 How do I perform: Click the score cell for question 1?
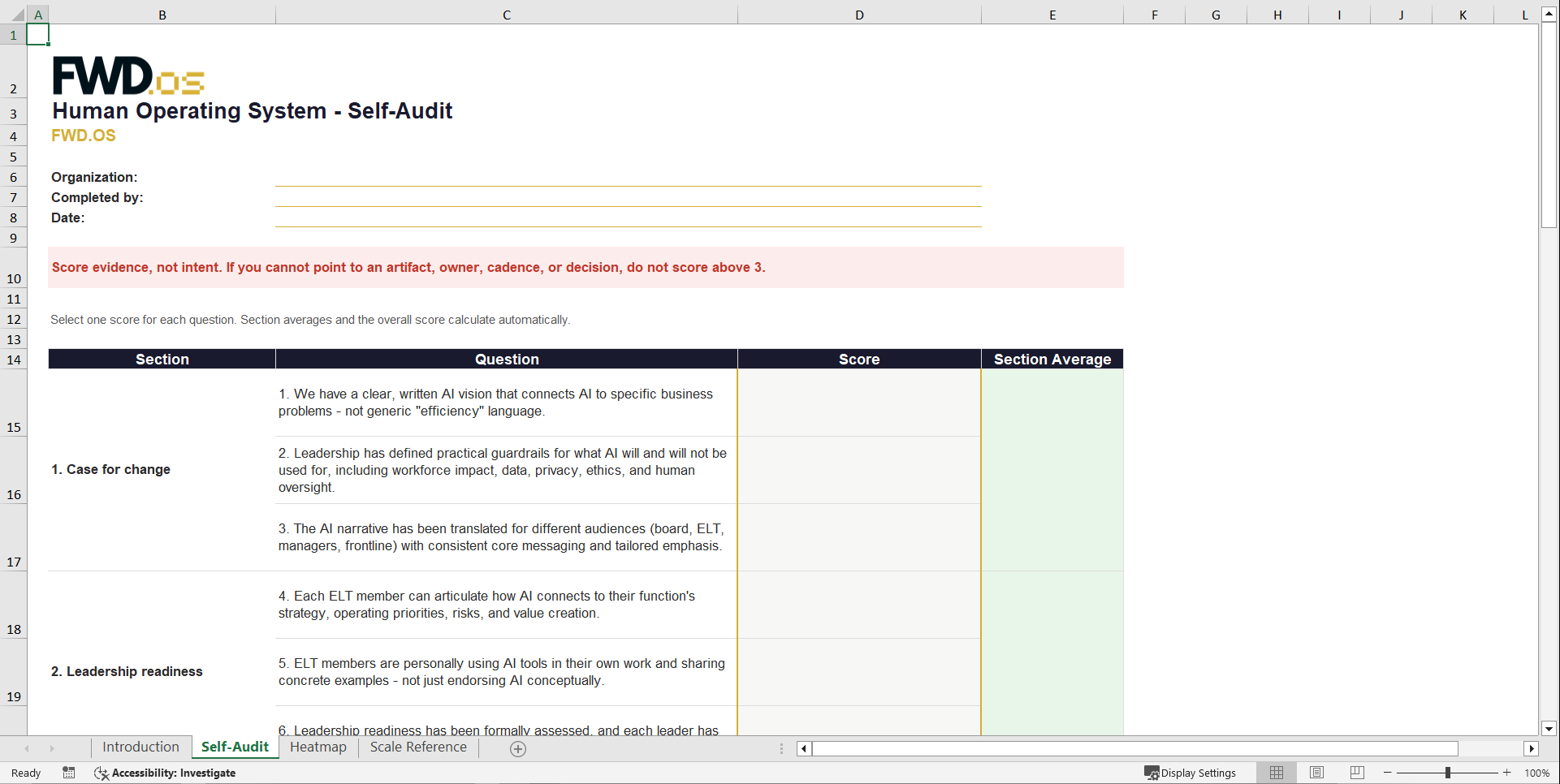click(859, 403)
